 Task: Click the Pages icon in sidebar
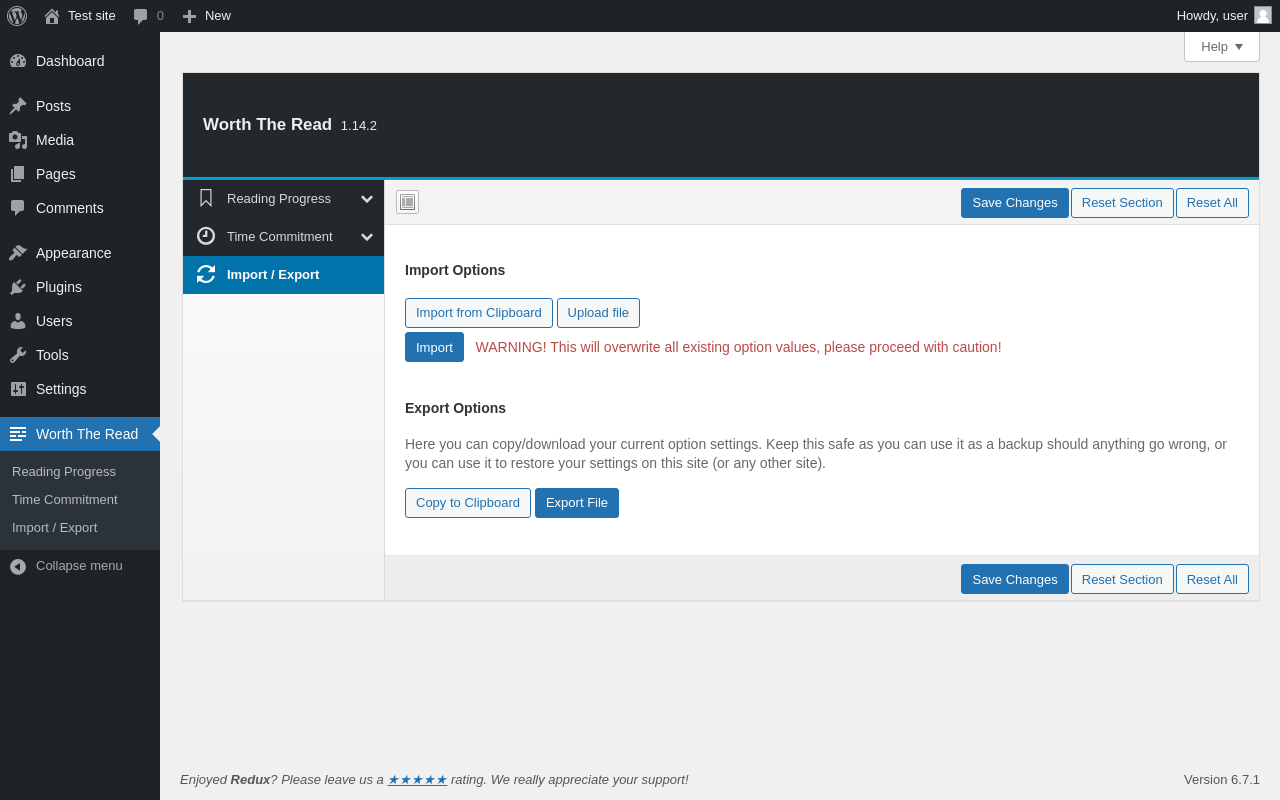(18, 174)
